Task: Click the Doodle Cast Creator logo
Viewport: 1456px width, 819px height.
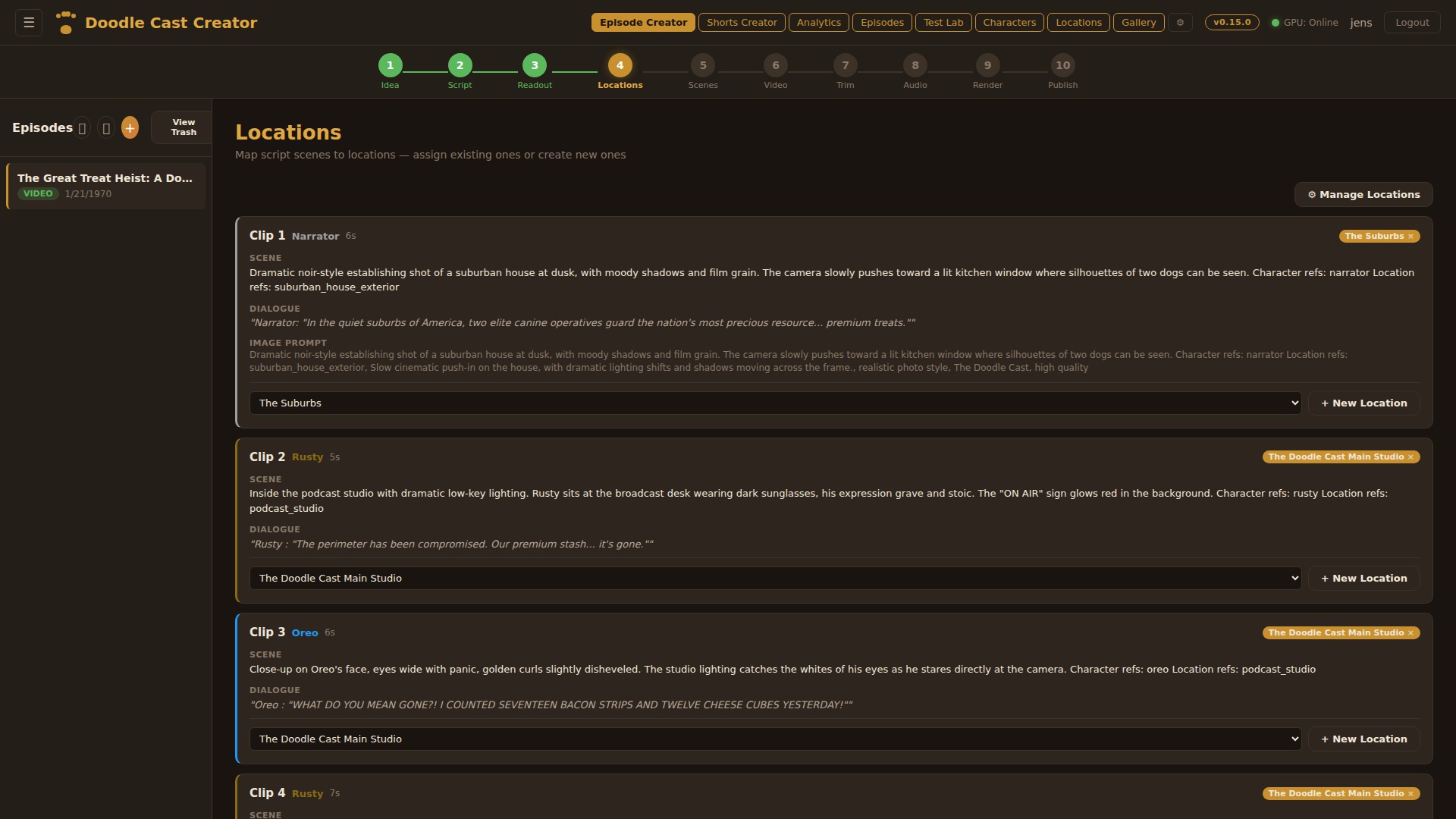Action: click(157, 23)
